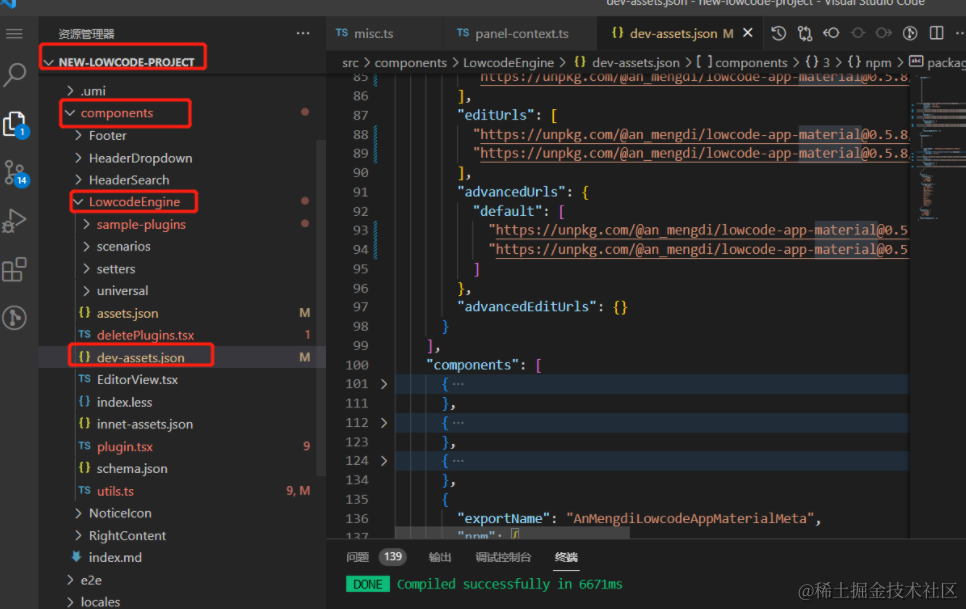
Task: Open the 调试控制台 panel tab
Action: point(503,557)
